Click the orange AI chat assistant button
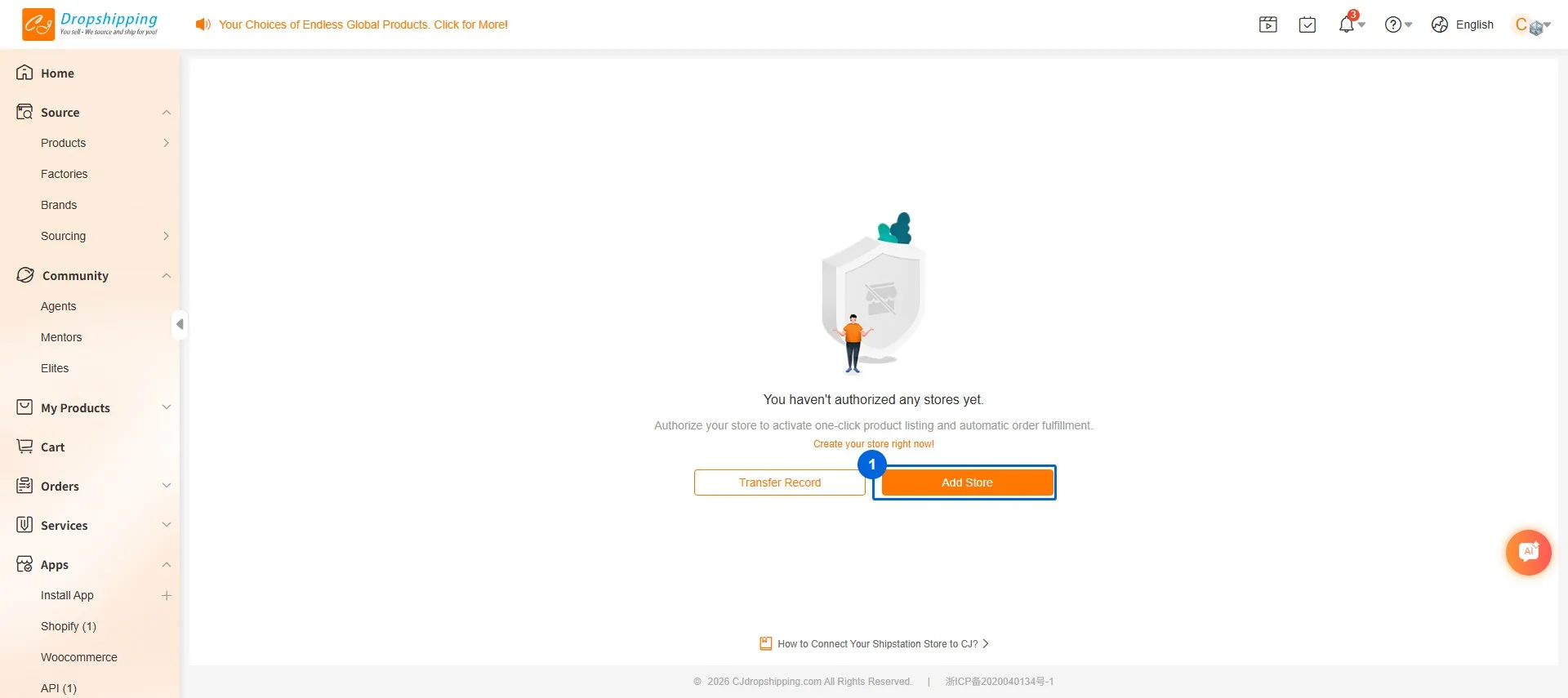 point(1529,552)
